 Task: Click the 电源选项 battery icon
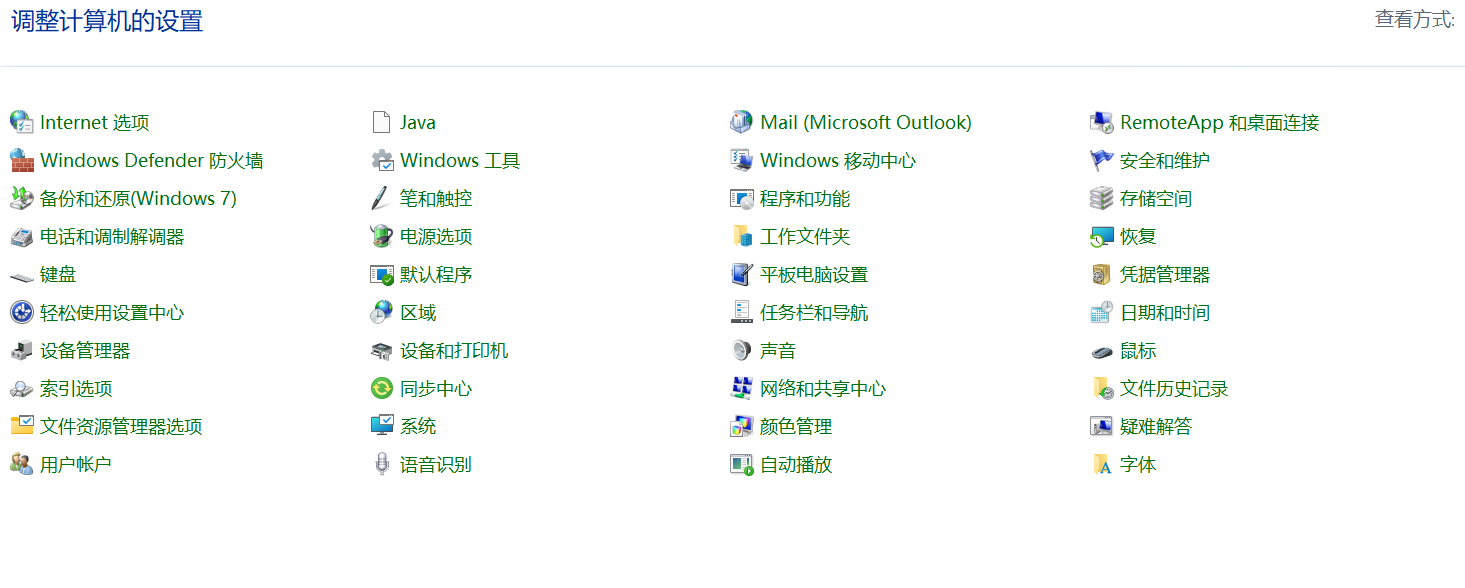[x=382, y=236]
